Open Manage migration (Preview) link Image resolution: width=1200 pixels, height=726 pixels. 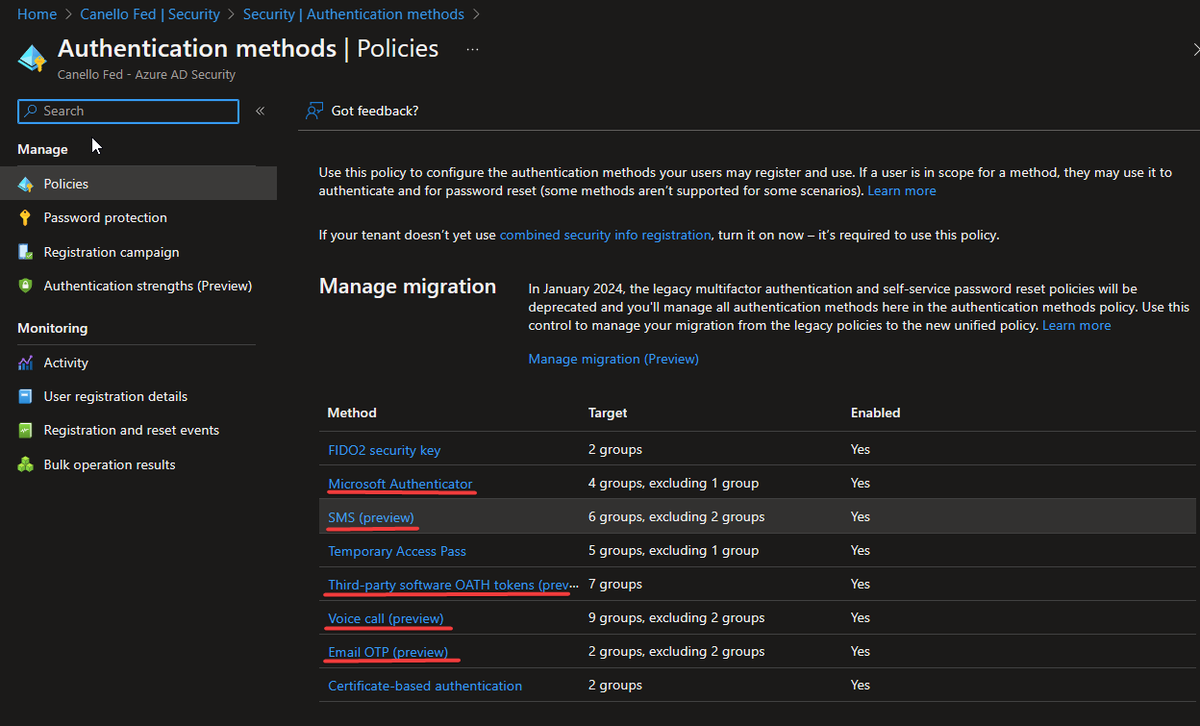(613, 359)
